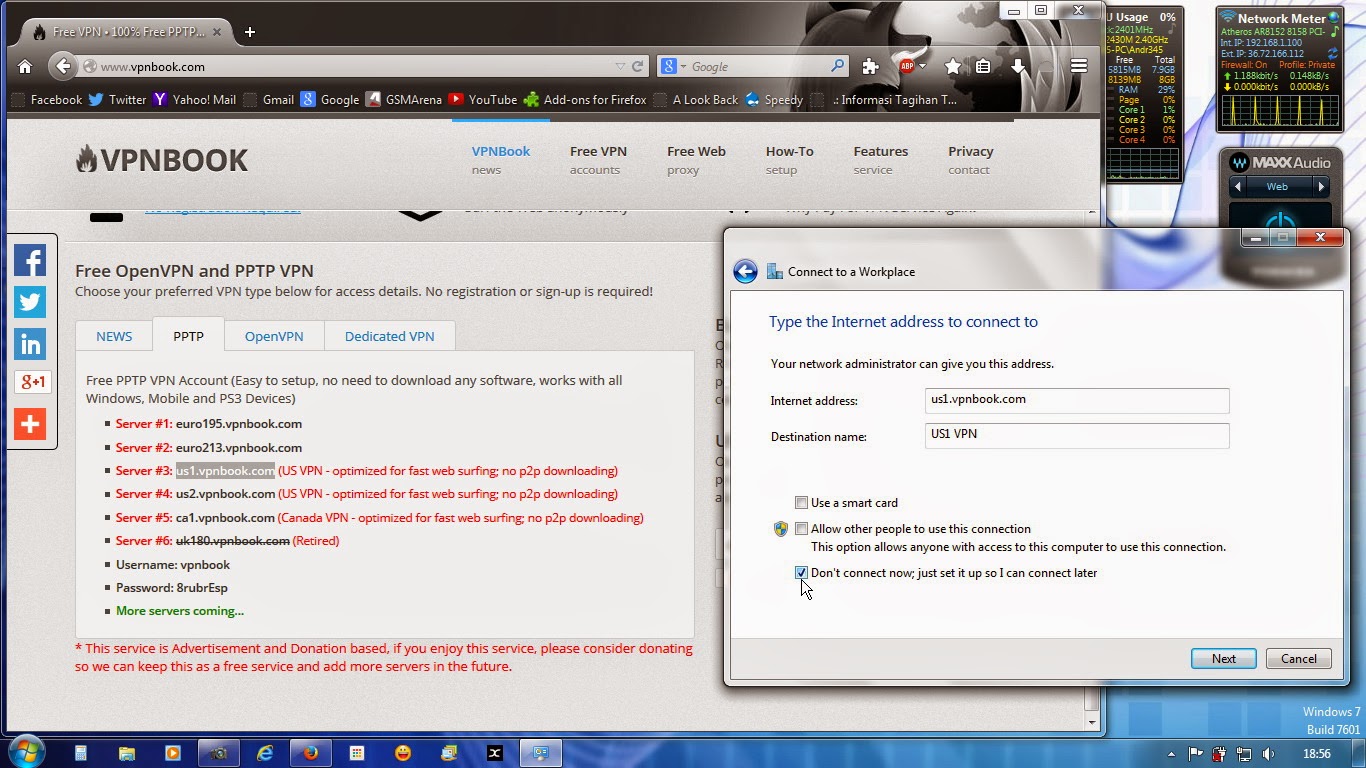1366x768 pixels.
Task: Open the downloads arrow icon
Action: [1018, 67]
